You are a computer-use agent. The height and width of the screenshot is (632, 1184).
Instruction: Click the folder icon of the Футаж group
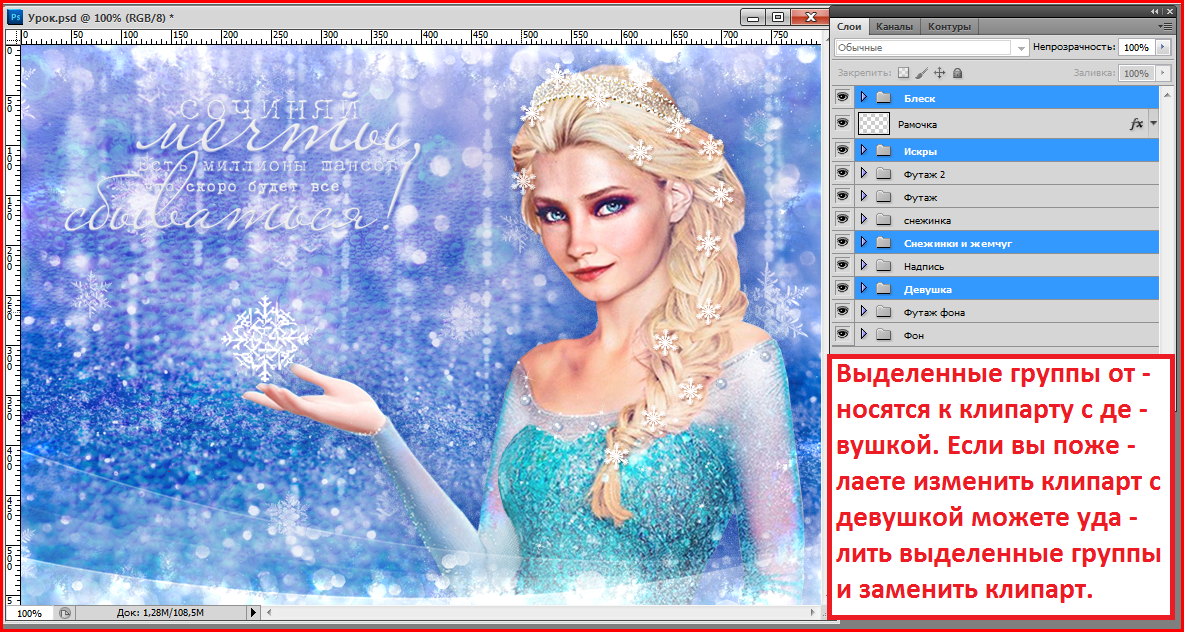point(883,197)
